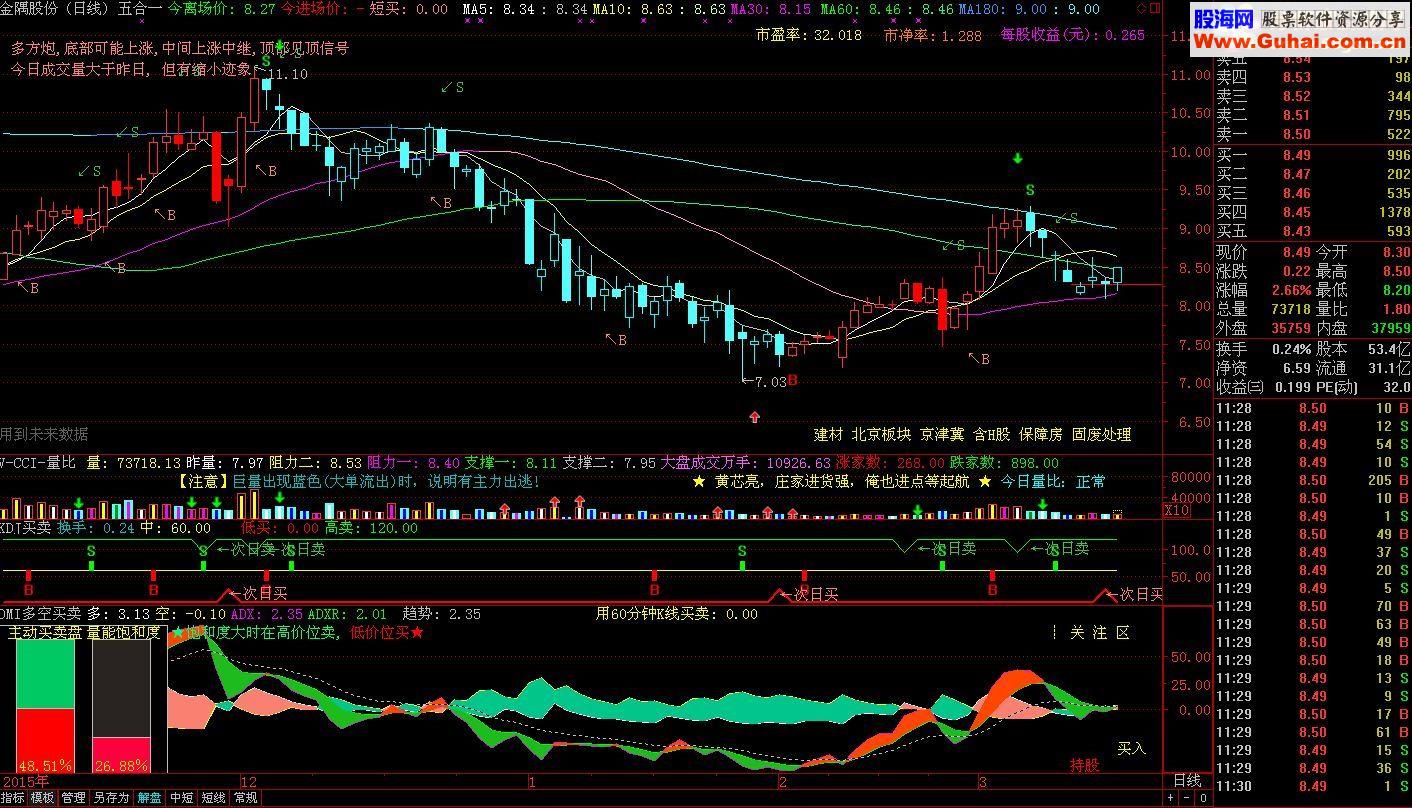This screenshot has height=808, width=1412.
Task: Open the 模板 template tab
Action: pos(43,798)
